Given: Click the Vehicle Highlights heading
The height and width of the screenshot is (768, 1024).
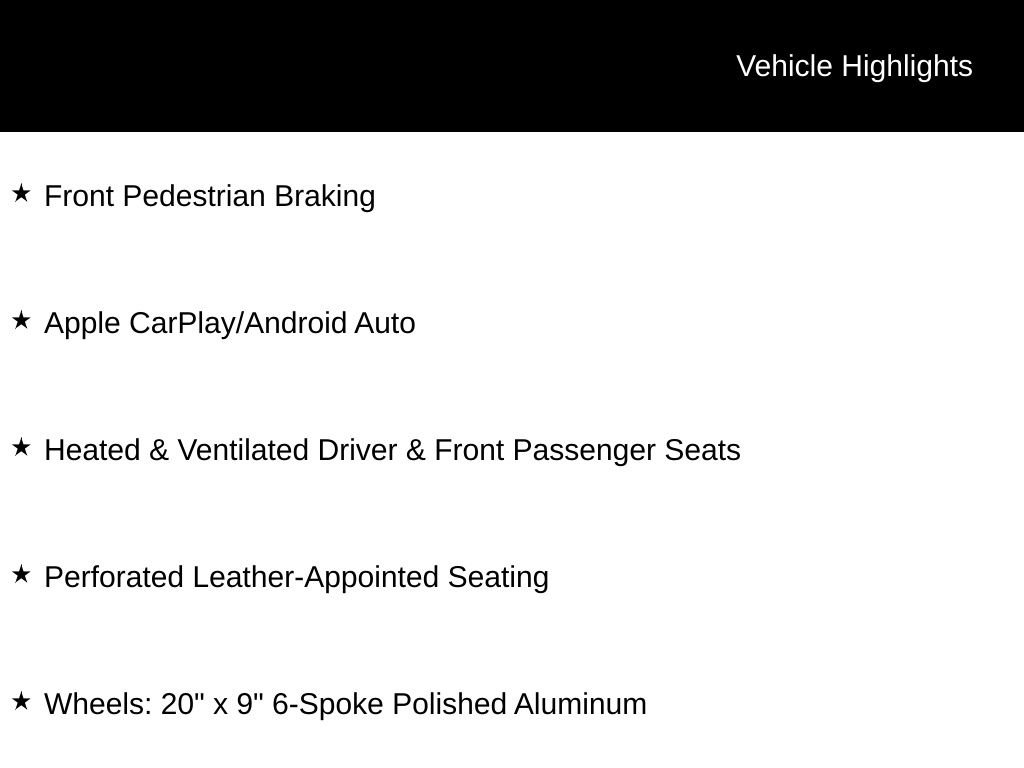Looking at the screenshot, I should point(854,66).
